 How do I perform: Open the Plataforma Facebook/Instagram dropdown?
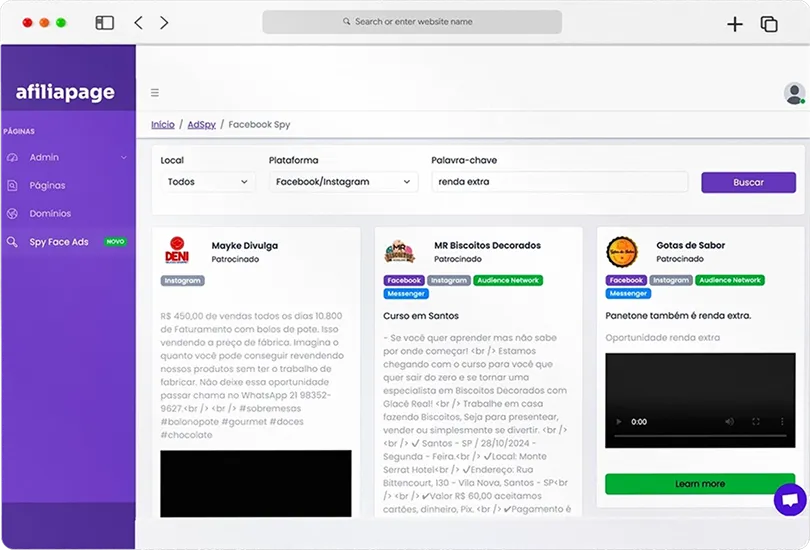coord(343,182)
